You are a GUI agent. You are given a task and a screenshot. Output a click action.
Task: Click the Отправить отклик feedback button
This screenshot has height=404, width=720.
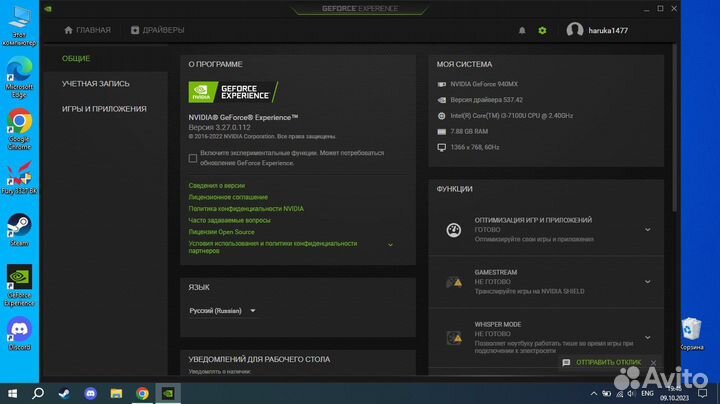(x=601, y=362)
